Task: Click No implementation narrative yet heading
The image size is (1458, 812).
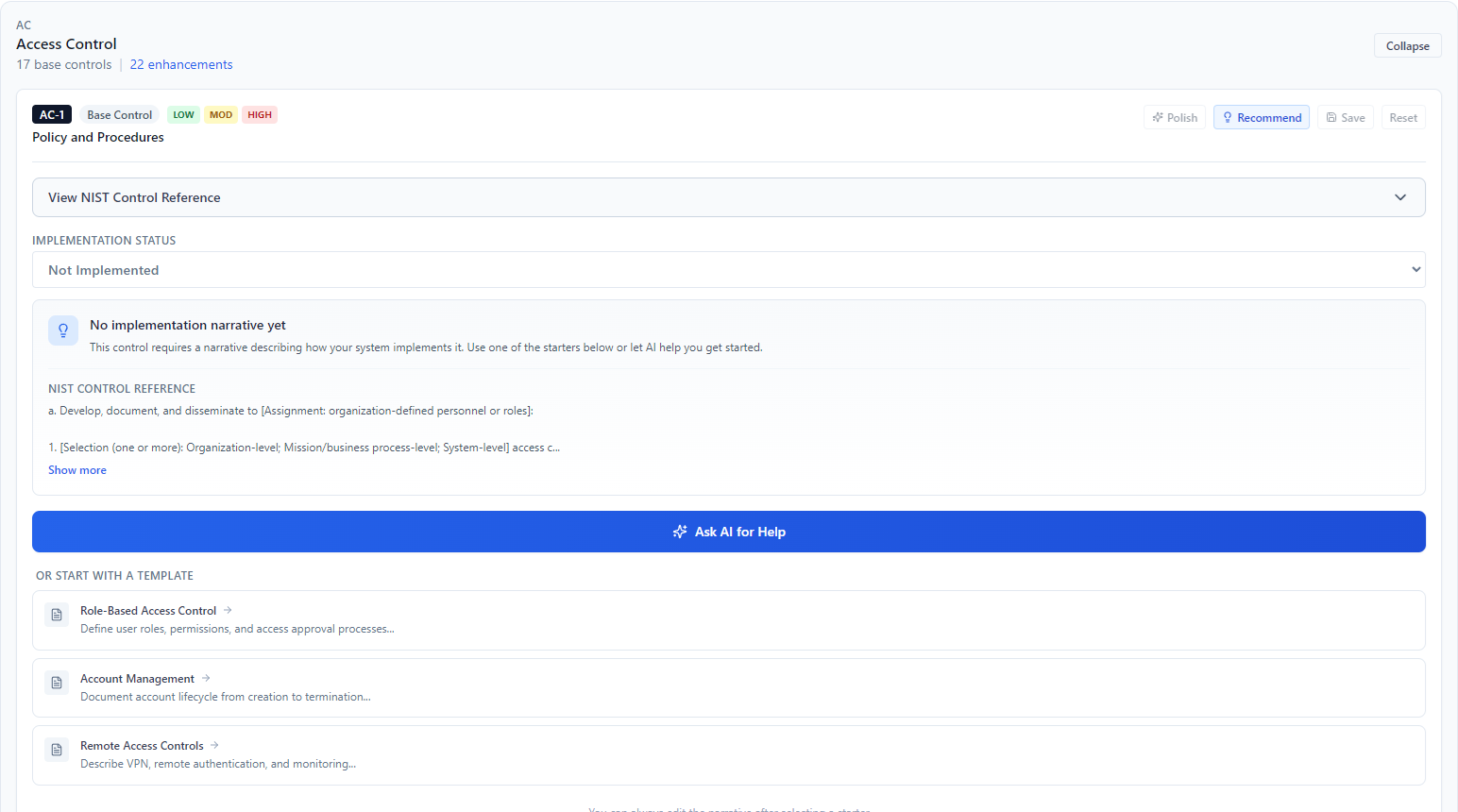Action: pyautogui.click(x=188, y=325)
